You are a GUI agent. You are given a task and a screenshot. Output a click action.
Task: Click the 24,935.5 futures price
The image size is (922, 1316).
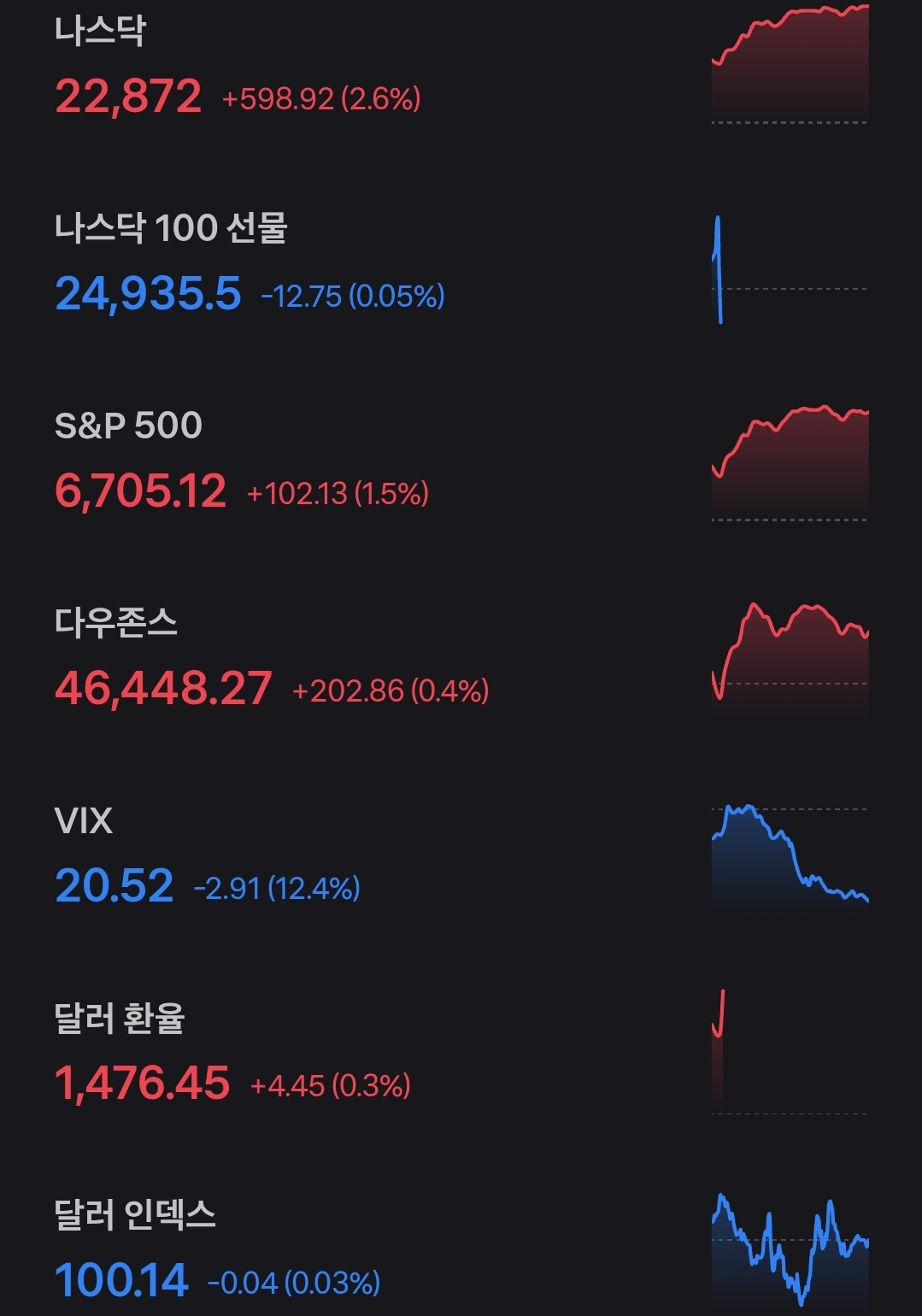click(x=148, y=294)
